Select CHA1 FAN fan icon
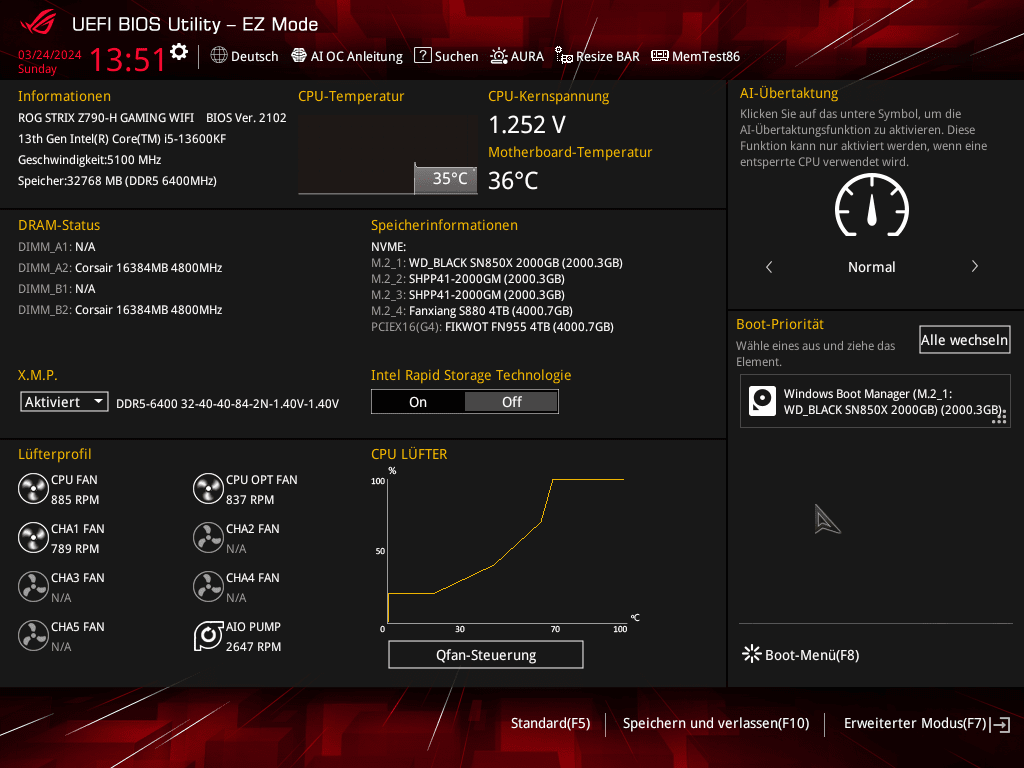 pos(33,537)
